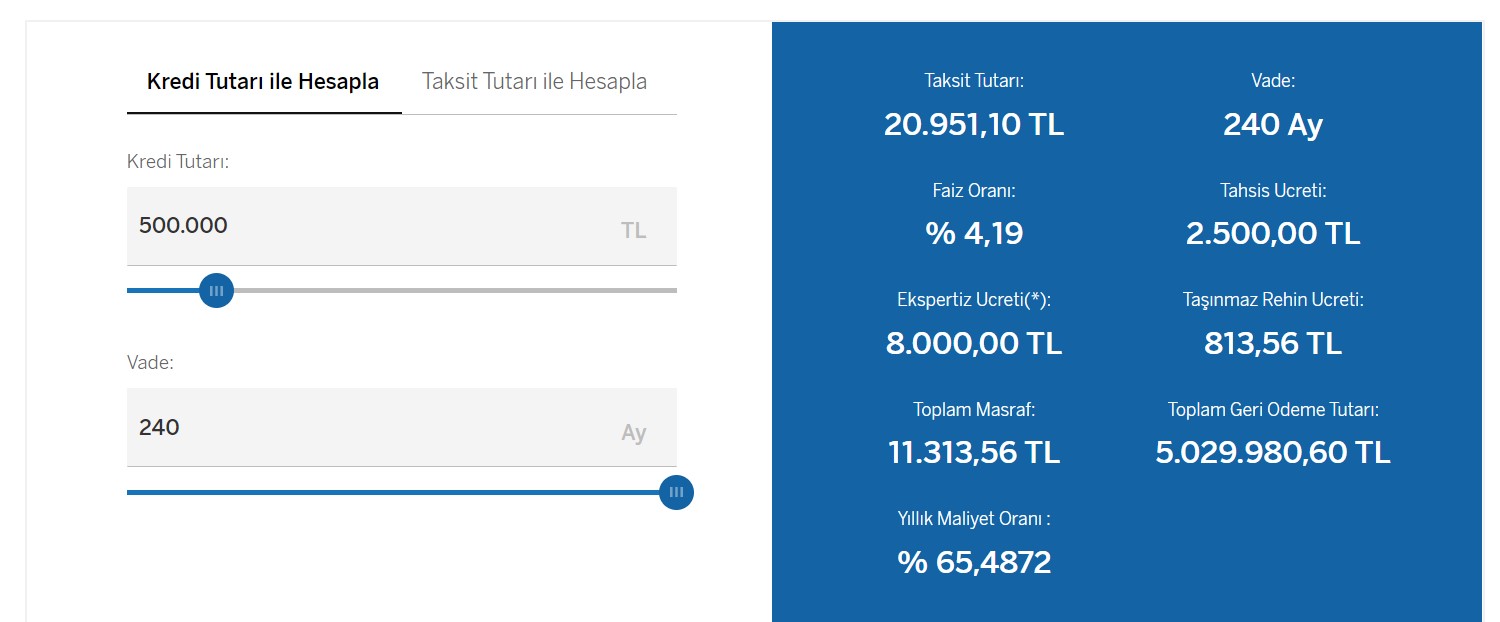Grab the Vade slider handle at maximum
Screen dimensions: 1500x622
pos(677,492)
